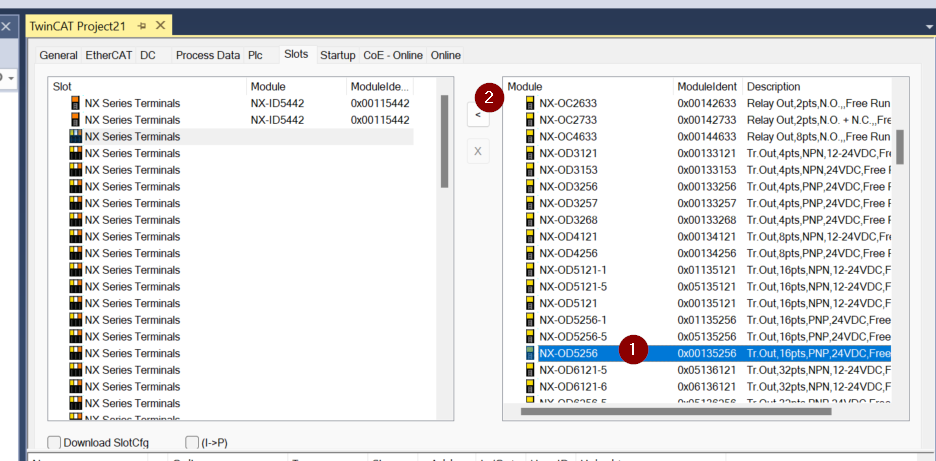
Task: Switch to the General tab
Action: tap(58, 56)
